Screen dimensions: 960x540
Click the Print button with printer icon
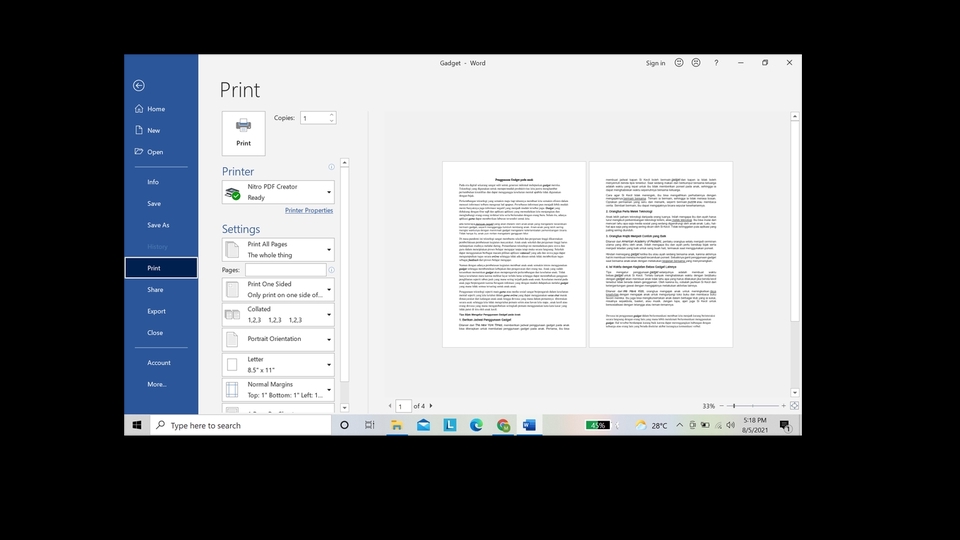(x=244, y=133)
